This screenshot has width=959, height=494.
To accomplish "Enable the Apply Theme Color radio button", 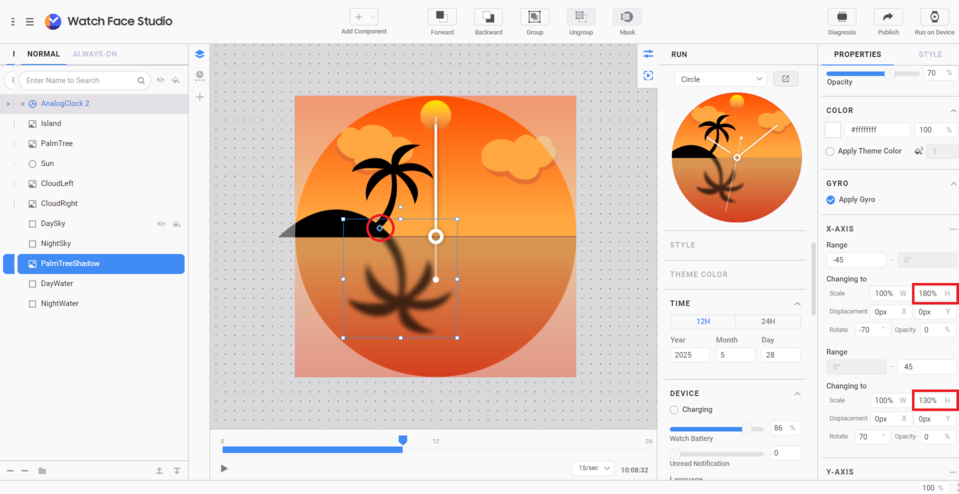I will coord(830,152).
